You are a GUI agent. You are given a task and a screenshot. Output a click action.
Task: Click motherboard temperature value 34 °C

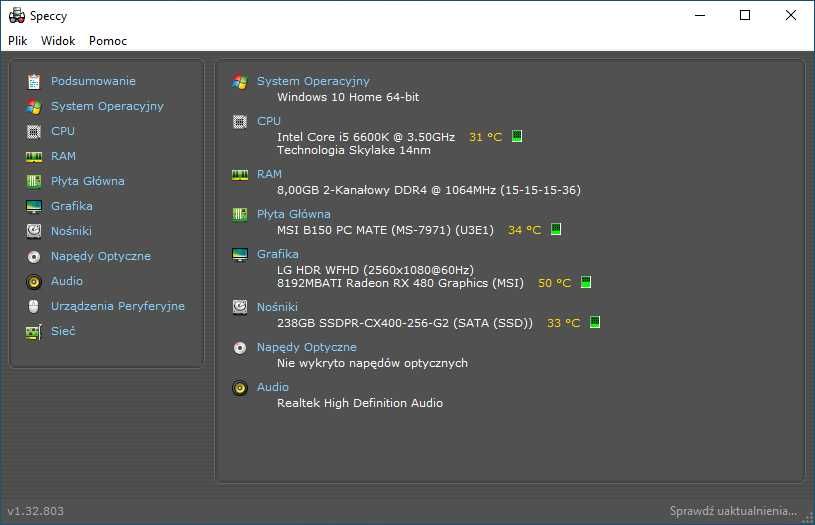pos(524,230)
